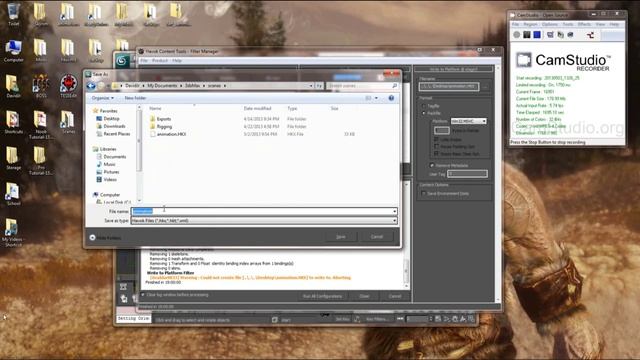Click CamStudio's video annotations toolbar icon
This screenshot has width=640, height=360.
(571, 35)
